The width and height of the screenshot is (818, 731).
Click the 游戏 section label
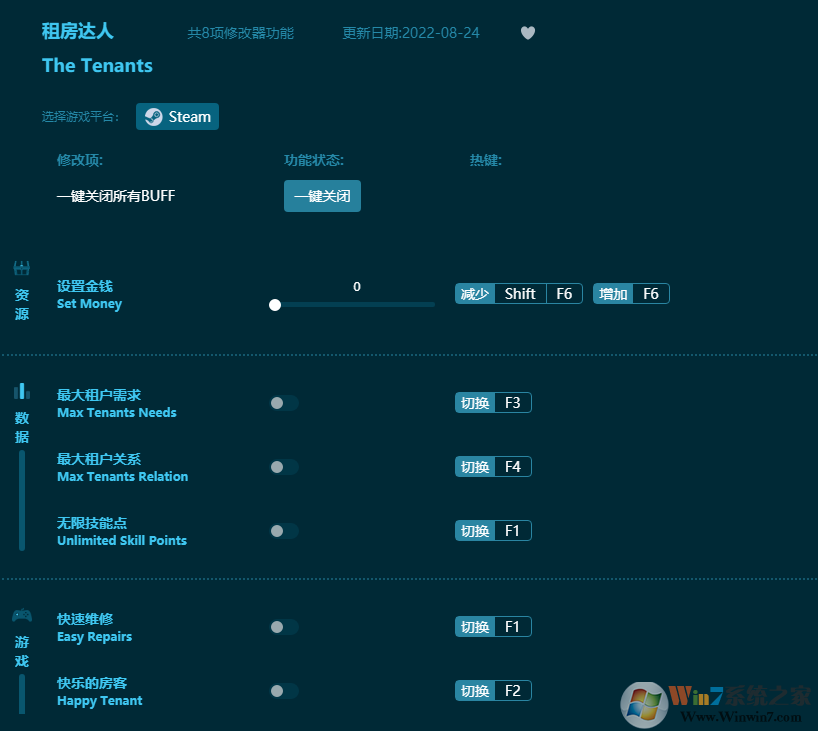21,652
